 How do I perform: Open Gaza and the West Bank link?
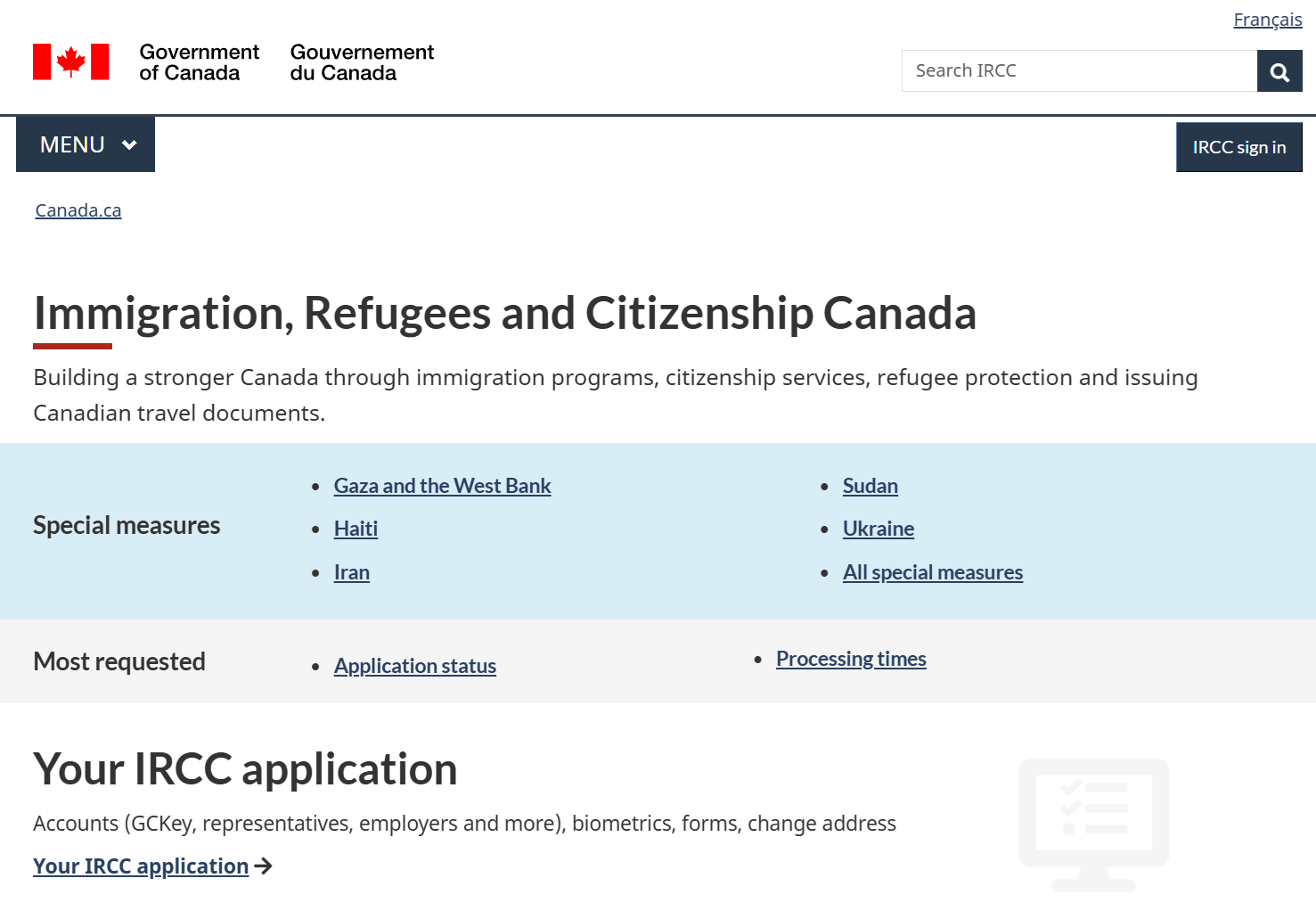tap(442, 486)
